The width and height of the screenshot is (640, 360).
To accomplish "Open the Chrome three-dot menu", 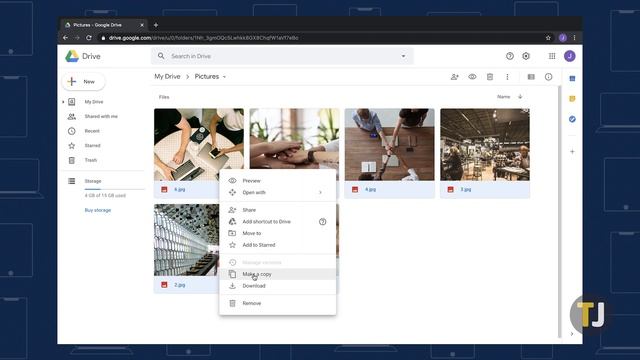I will click(x=574, y=38).
